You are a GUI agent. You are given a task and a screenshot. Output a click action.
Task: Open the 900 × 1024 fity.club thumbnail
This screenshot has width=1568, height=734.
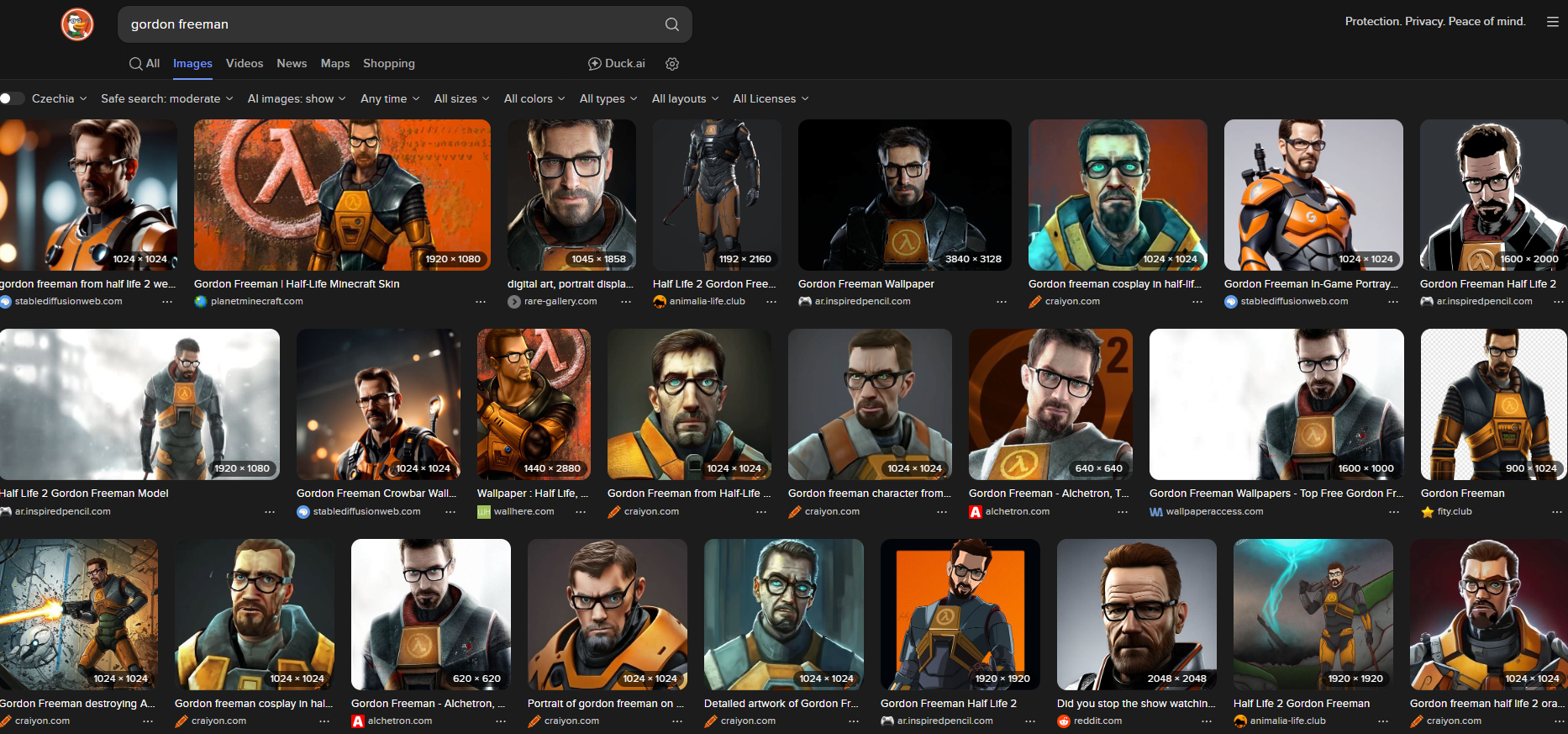coord(1494,404)
